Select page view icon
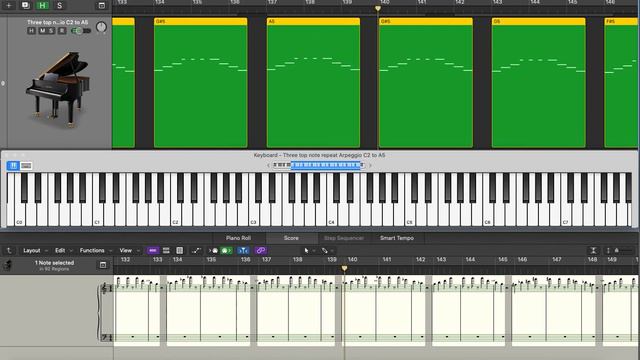This screenshot has height=360, width=640. [180, 250]
